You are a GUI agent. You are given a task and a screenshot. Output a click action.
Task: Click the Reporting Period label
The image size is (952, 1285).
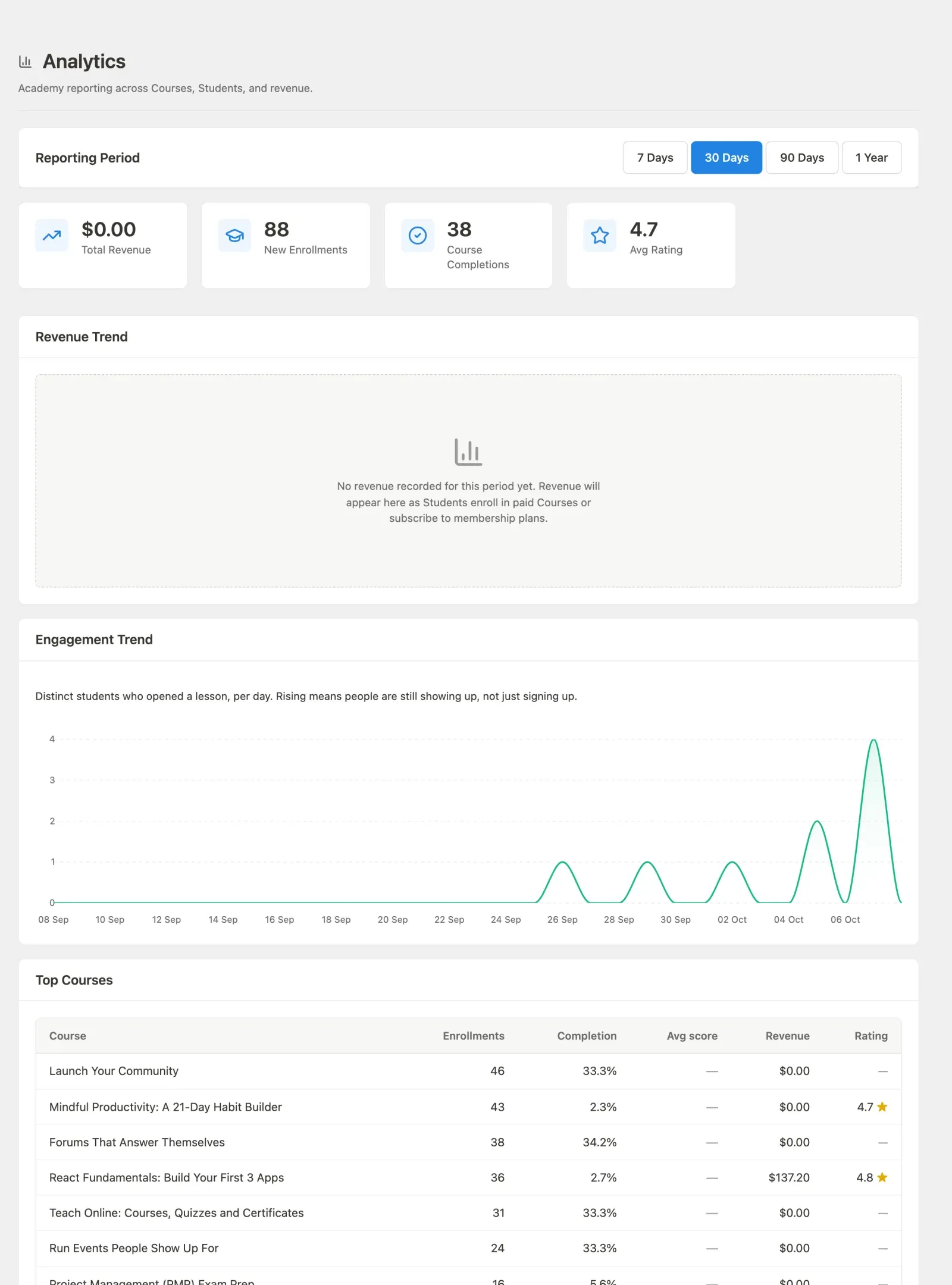click(x=87, y=158)
